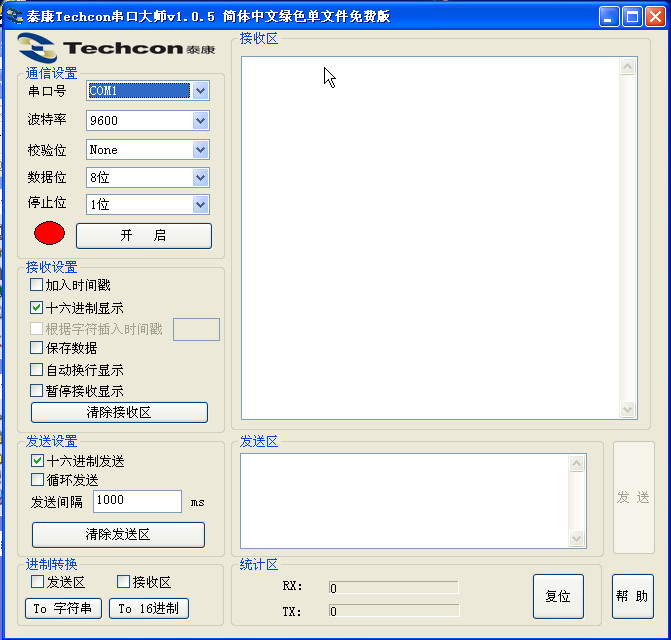Open the 校验位 None dropdown
The height and width of the screenshot is (640, 671).
click(200, 150)
